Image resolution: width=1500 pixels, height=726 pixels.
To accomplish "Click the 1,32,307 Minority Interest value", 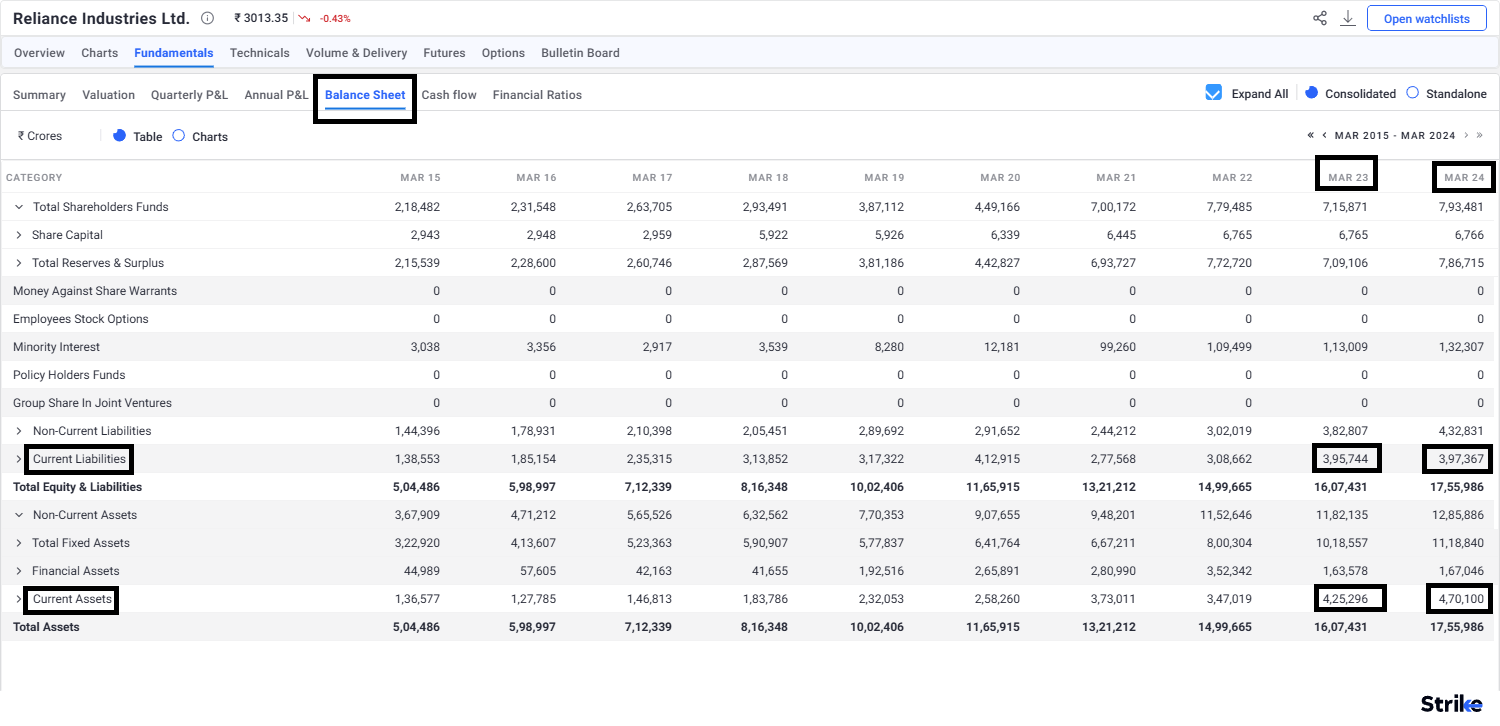I will [x=1461, y=347].
